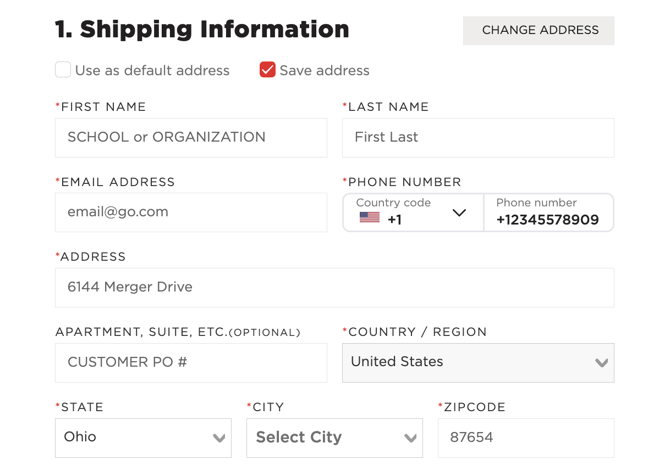This screenshot has width=670, height=471.
Task: Uncheck the Save address checkbox
Action: (x=267, y=70)
